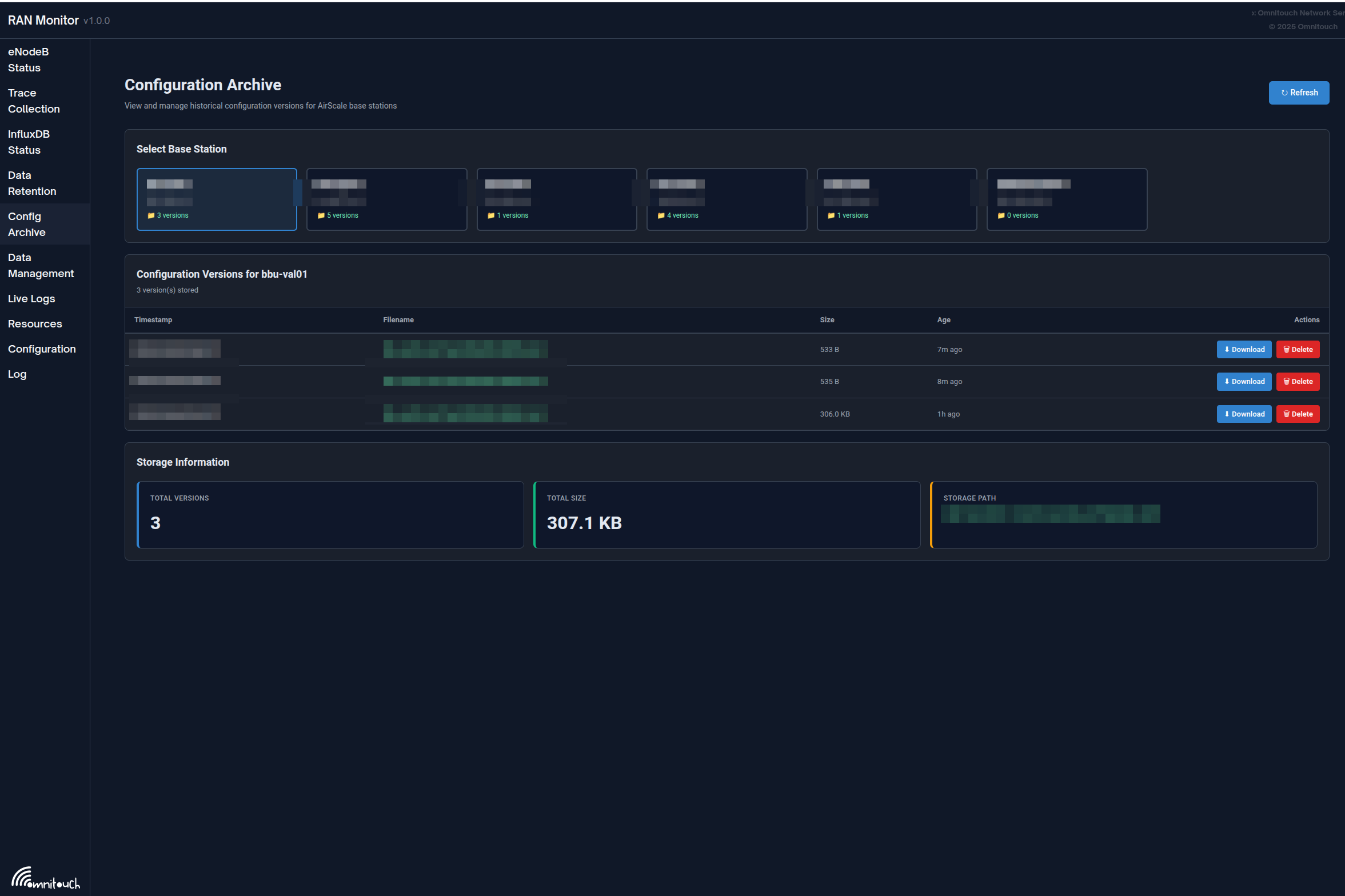Open the InfluxDB Status page
This screenshot has height=896, width=1345.
pyautogui.click(x=29, y=142)
